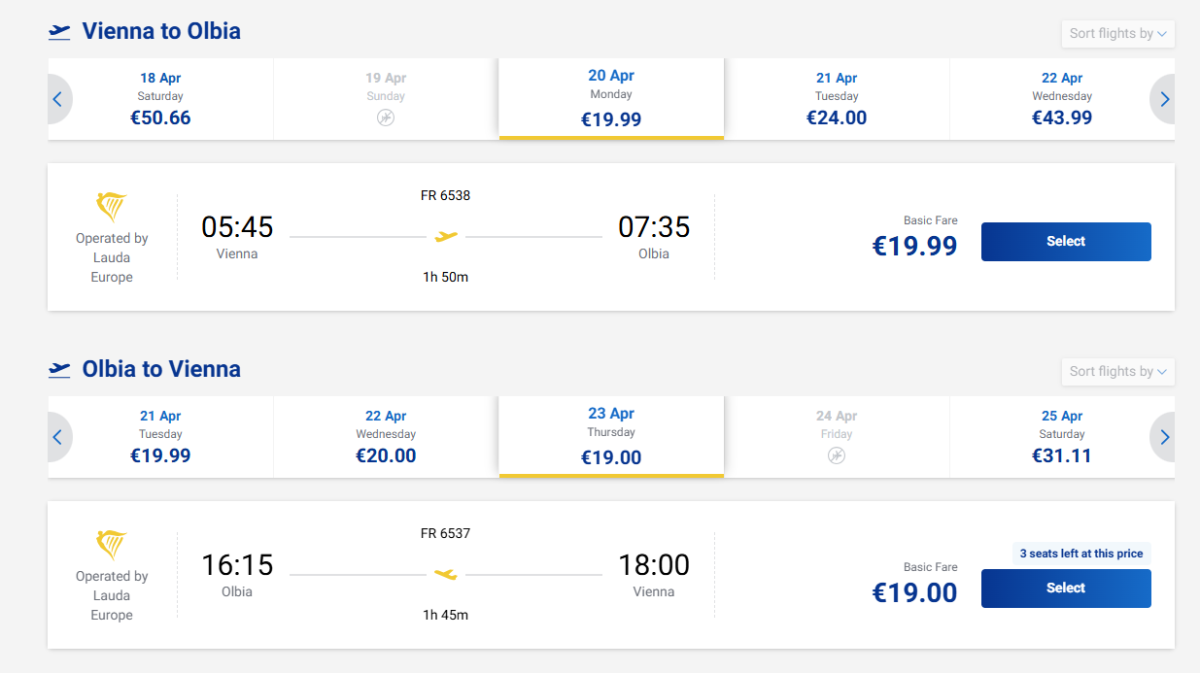Screen dimensions: 1200x673
Task: Click the plane icon beside Olbia to Vienna heading
Action: pyautogui.click(x=60, y=369)
